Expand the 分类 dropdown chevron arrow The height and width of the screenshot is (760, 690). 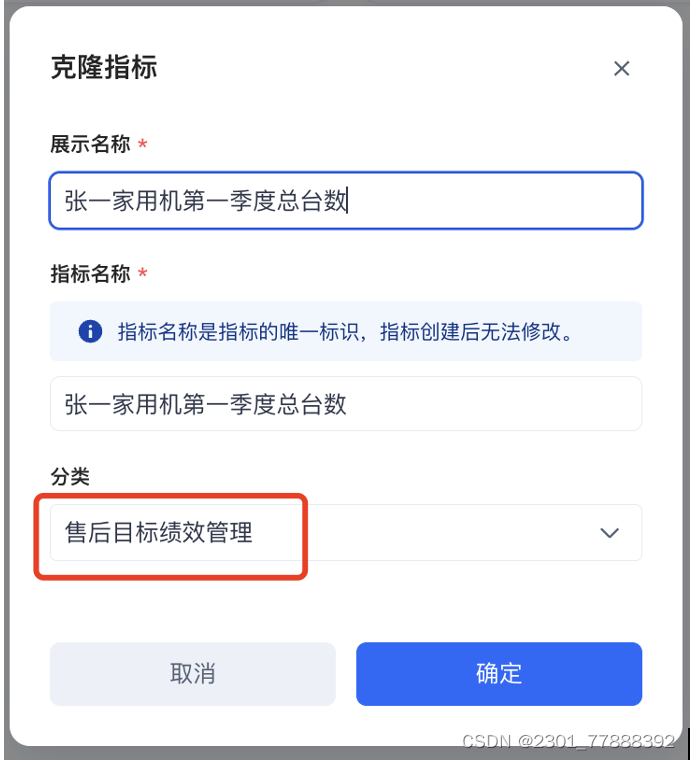pyautogui.click(x=609, y=533)
